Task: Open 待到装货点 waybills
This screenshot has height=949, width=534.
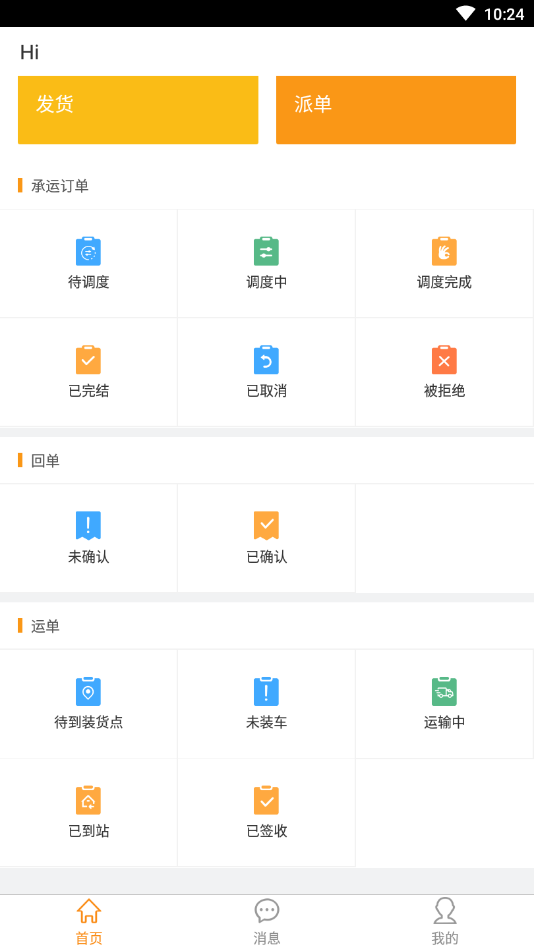Action: click(88, 703)
